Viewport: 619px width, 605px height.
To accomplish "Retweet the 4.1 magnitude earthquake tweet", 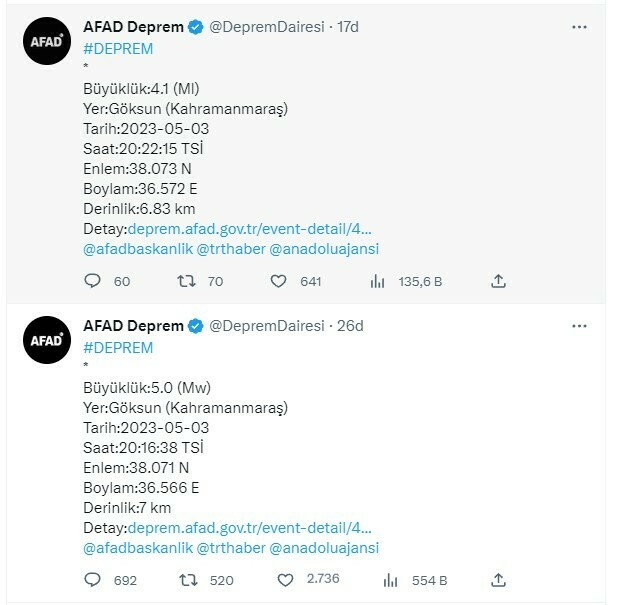I will click(186, 282).
